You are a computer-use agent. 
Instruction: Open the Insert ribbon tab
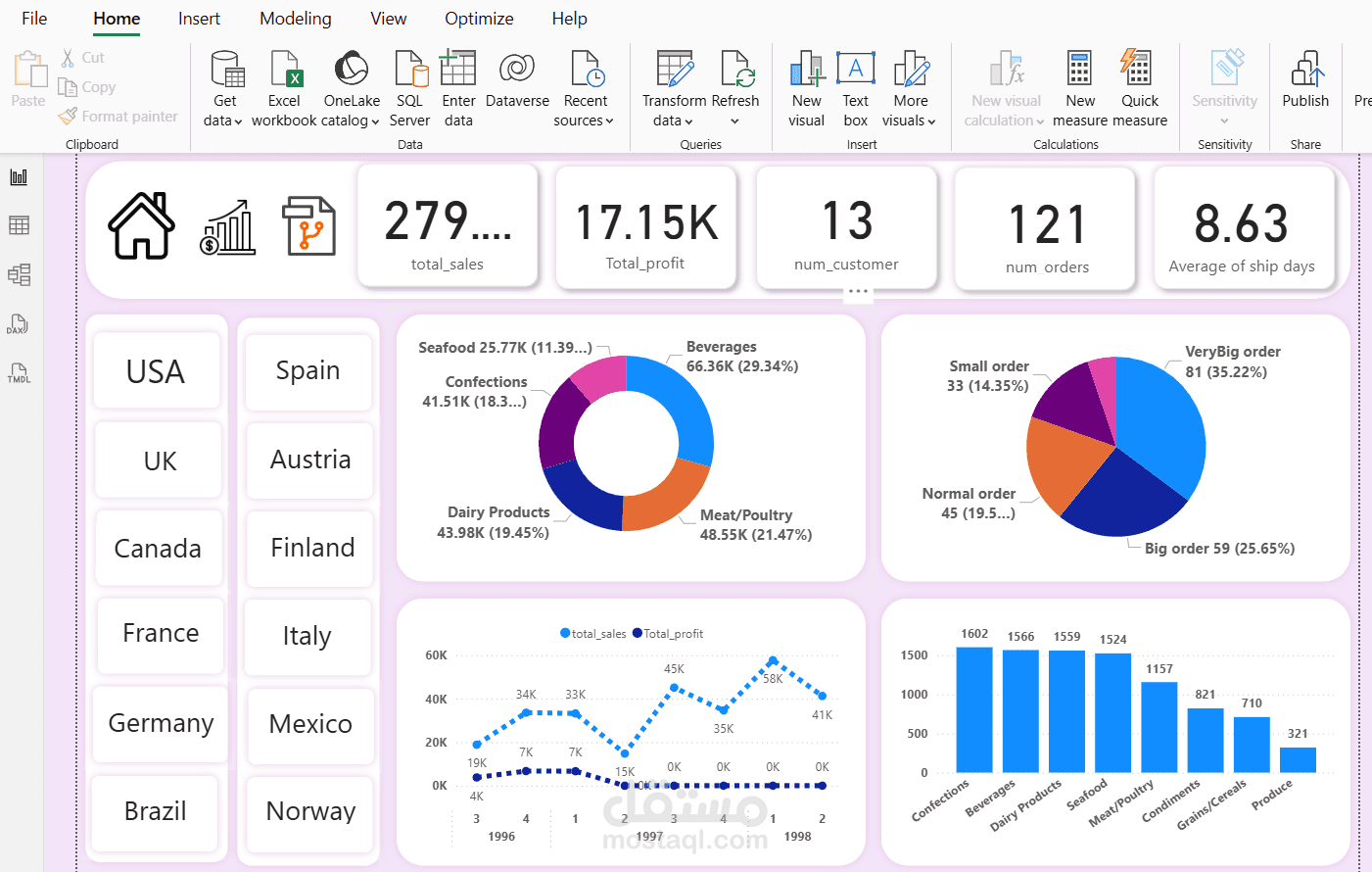(199, 19)
